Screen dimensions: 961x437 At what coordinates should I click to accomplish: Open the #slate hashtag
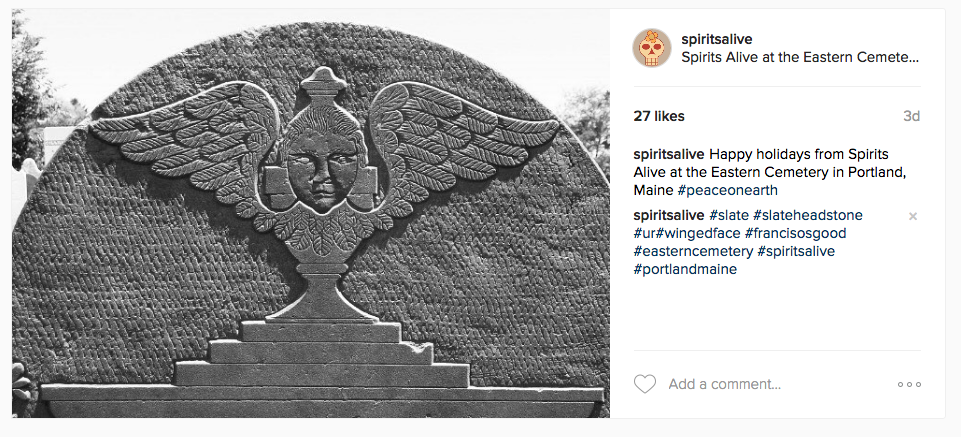[x=729, y=215]
